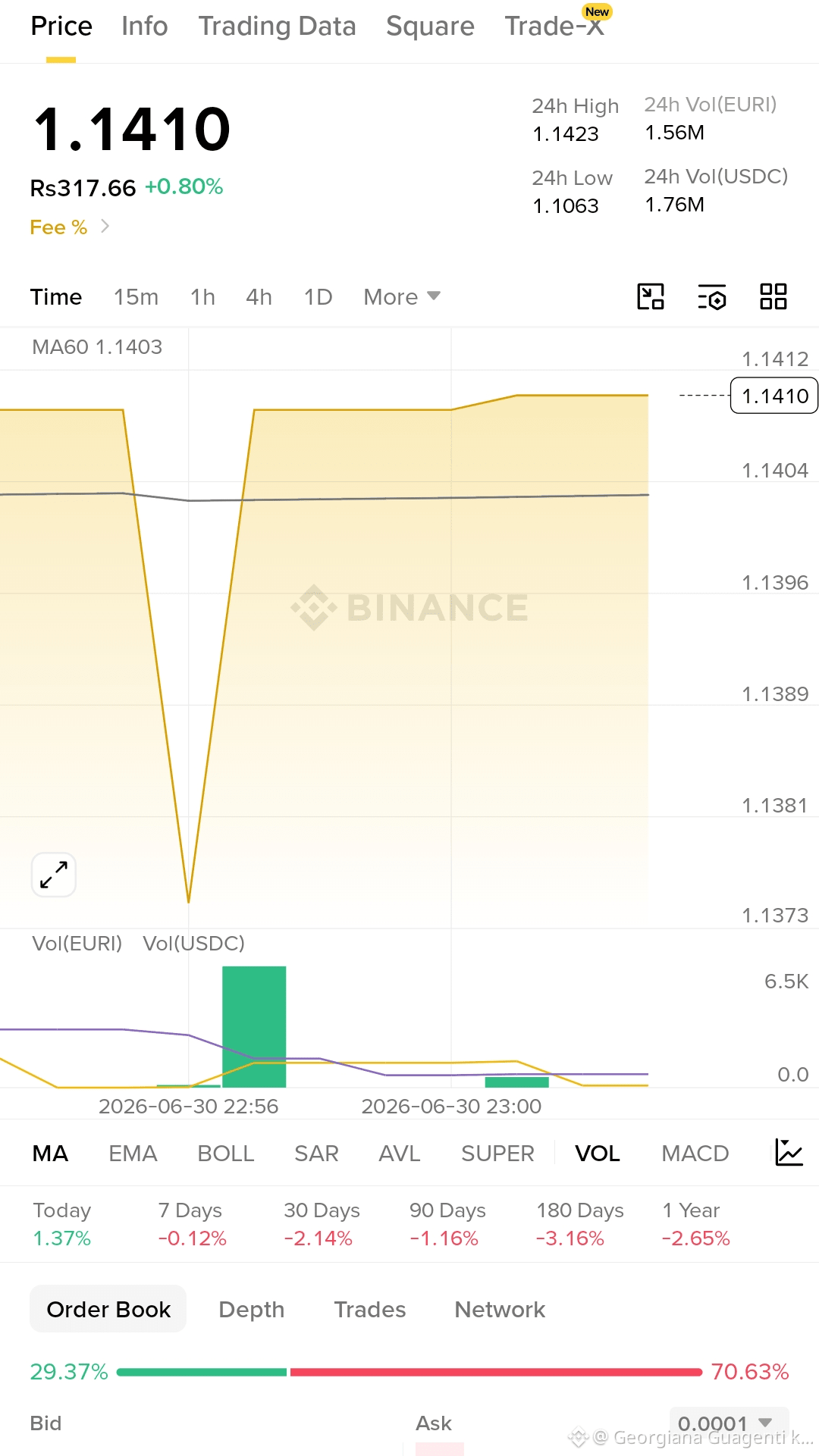Enable the BOLL indicator
Image resolution: width=819 pixels, height=1456 pixels.
pyautogui.click(x=225, y=1154)
